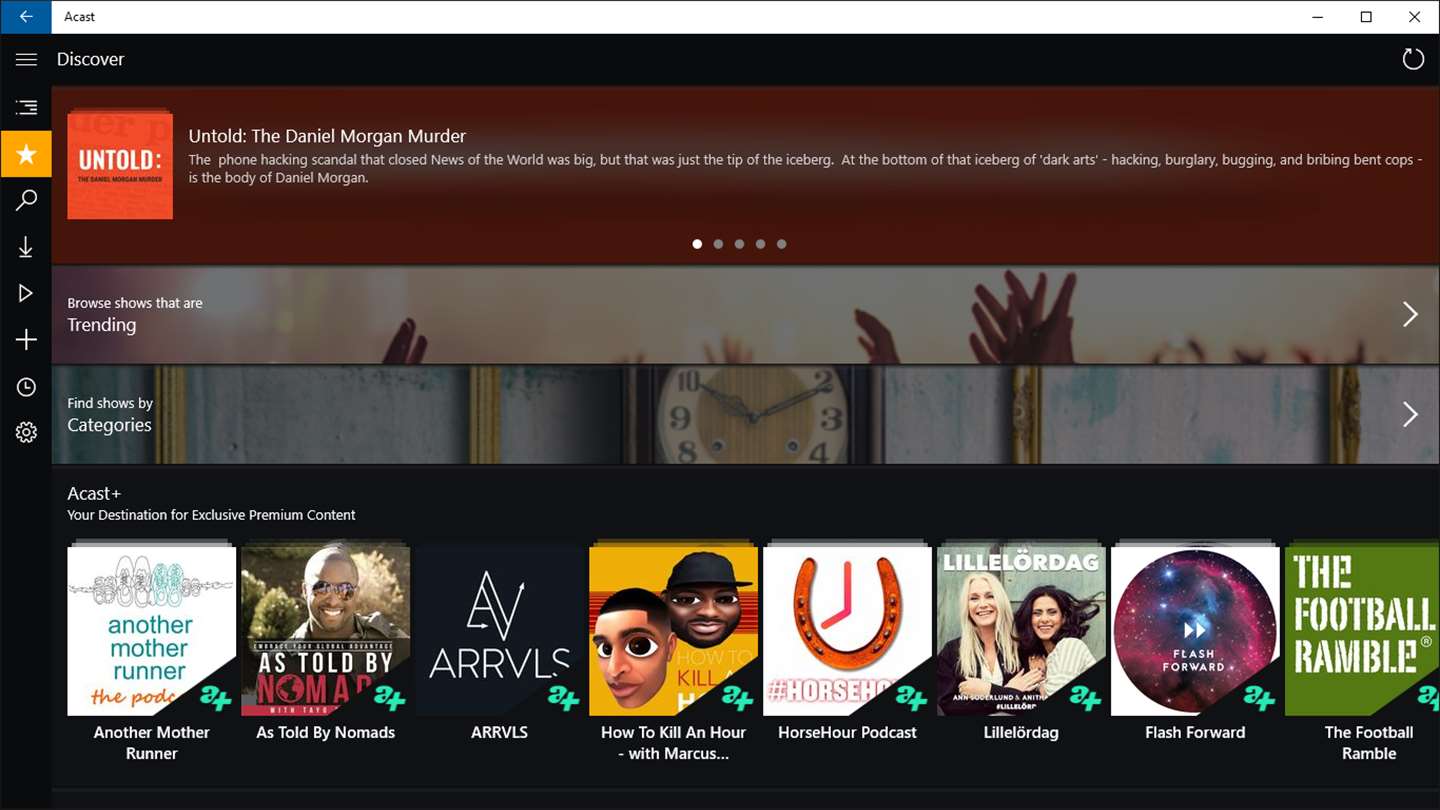Open the playlist queue sidebar icon
Viewport: 1440px width, 810px height.
click(x=26, y=107)
